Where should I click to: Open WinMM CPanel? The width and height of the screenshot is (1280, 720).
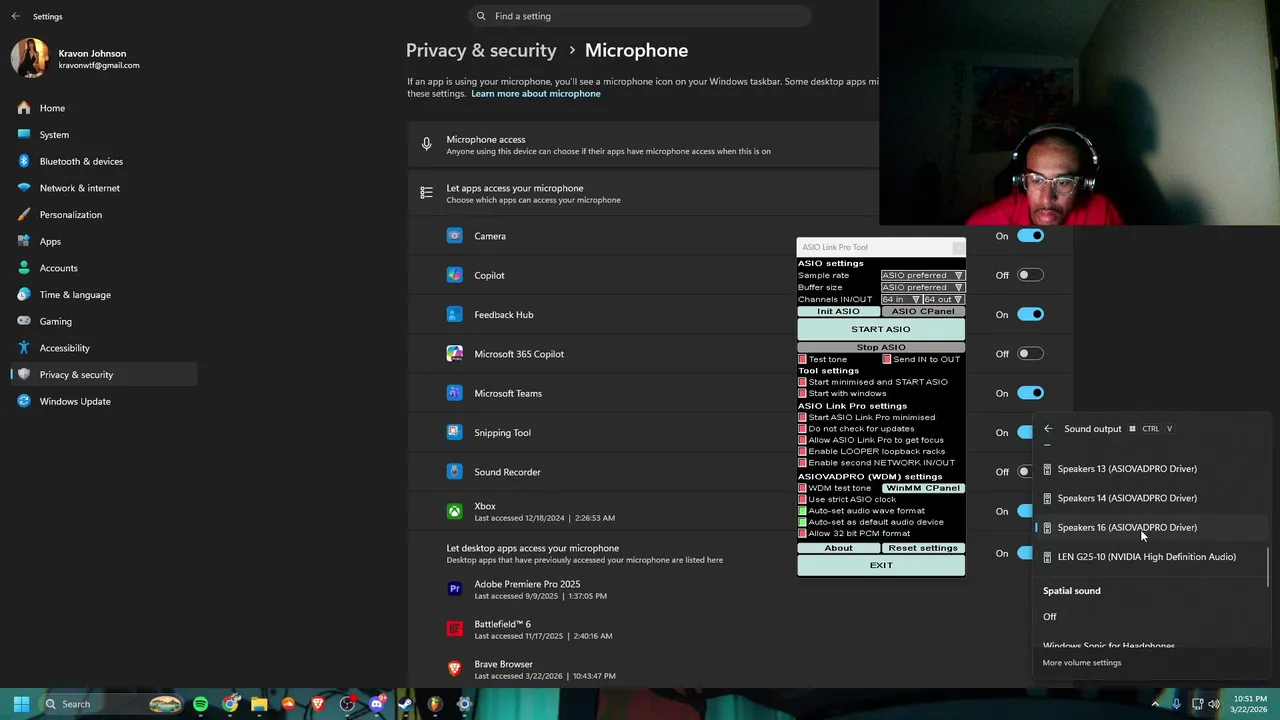(x=923, y=488)
